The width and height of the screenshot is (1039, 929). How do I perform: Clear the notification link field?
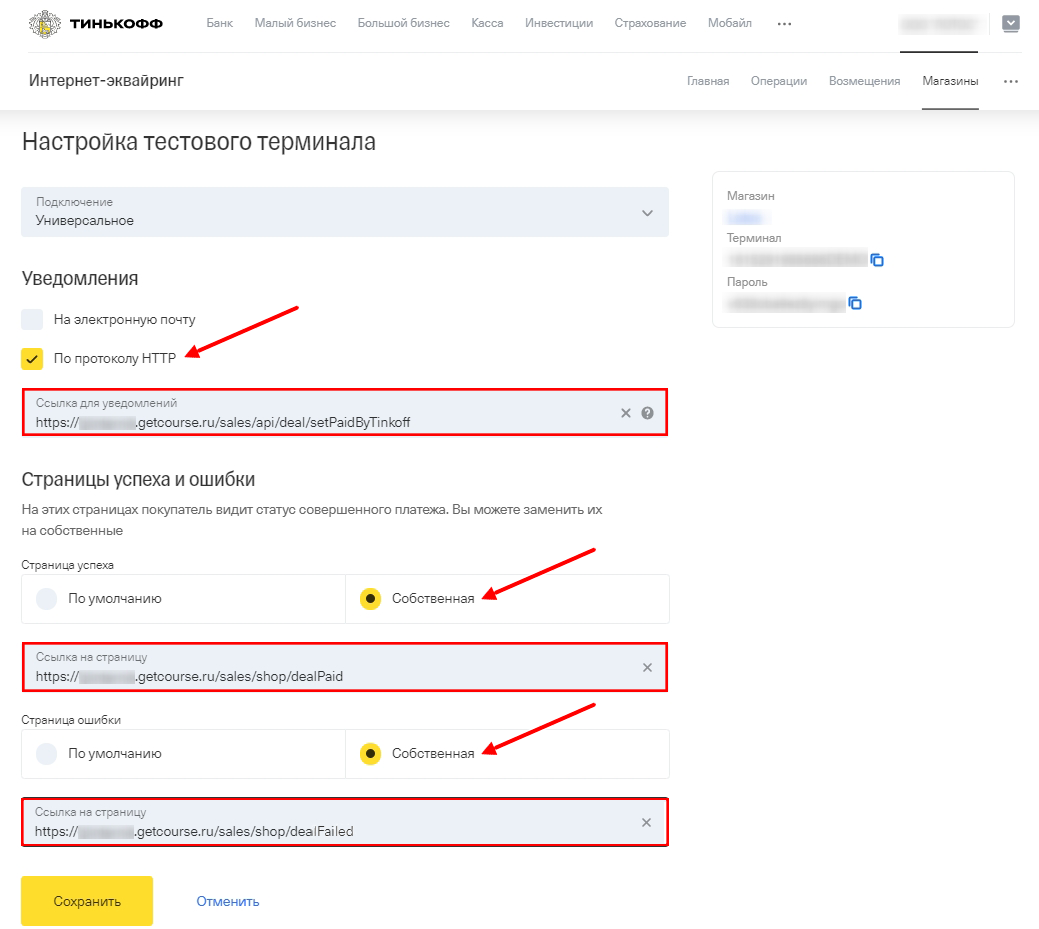pos(626,413)
